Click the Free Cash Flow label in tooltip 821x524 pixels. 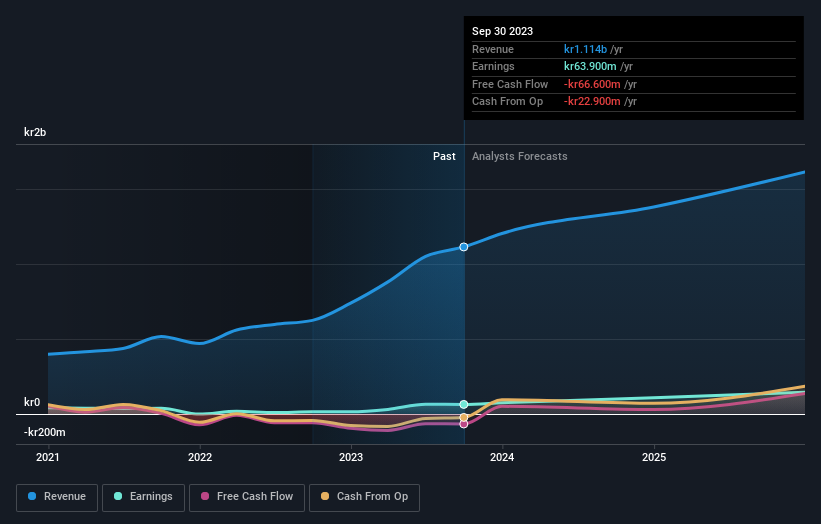click(x=510, y=84)
